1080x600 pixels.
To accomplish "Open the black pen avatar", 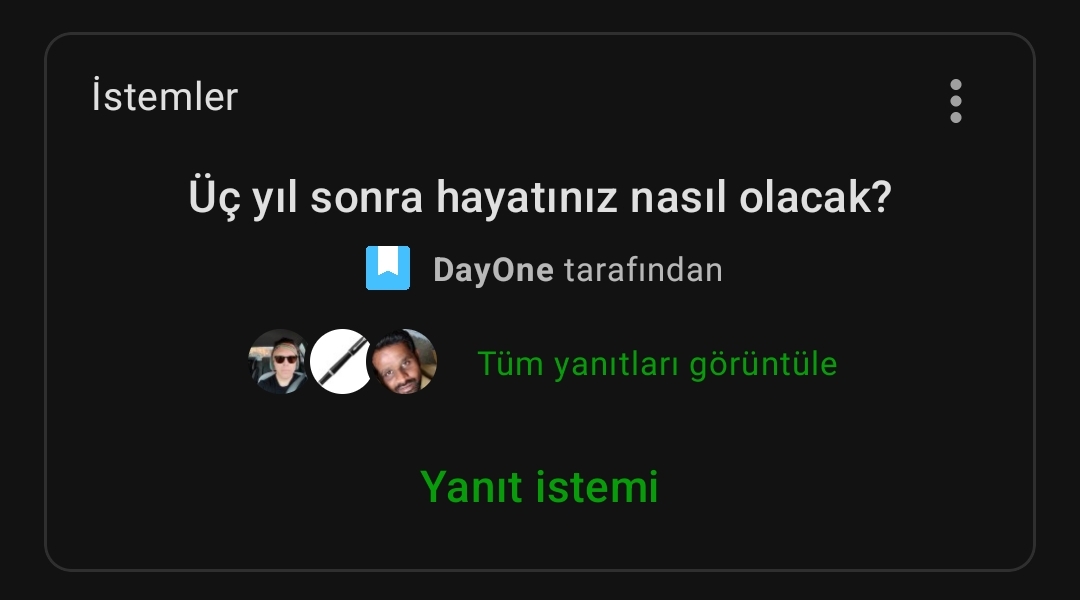I will click(x=342, y=362).
